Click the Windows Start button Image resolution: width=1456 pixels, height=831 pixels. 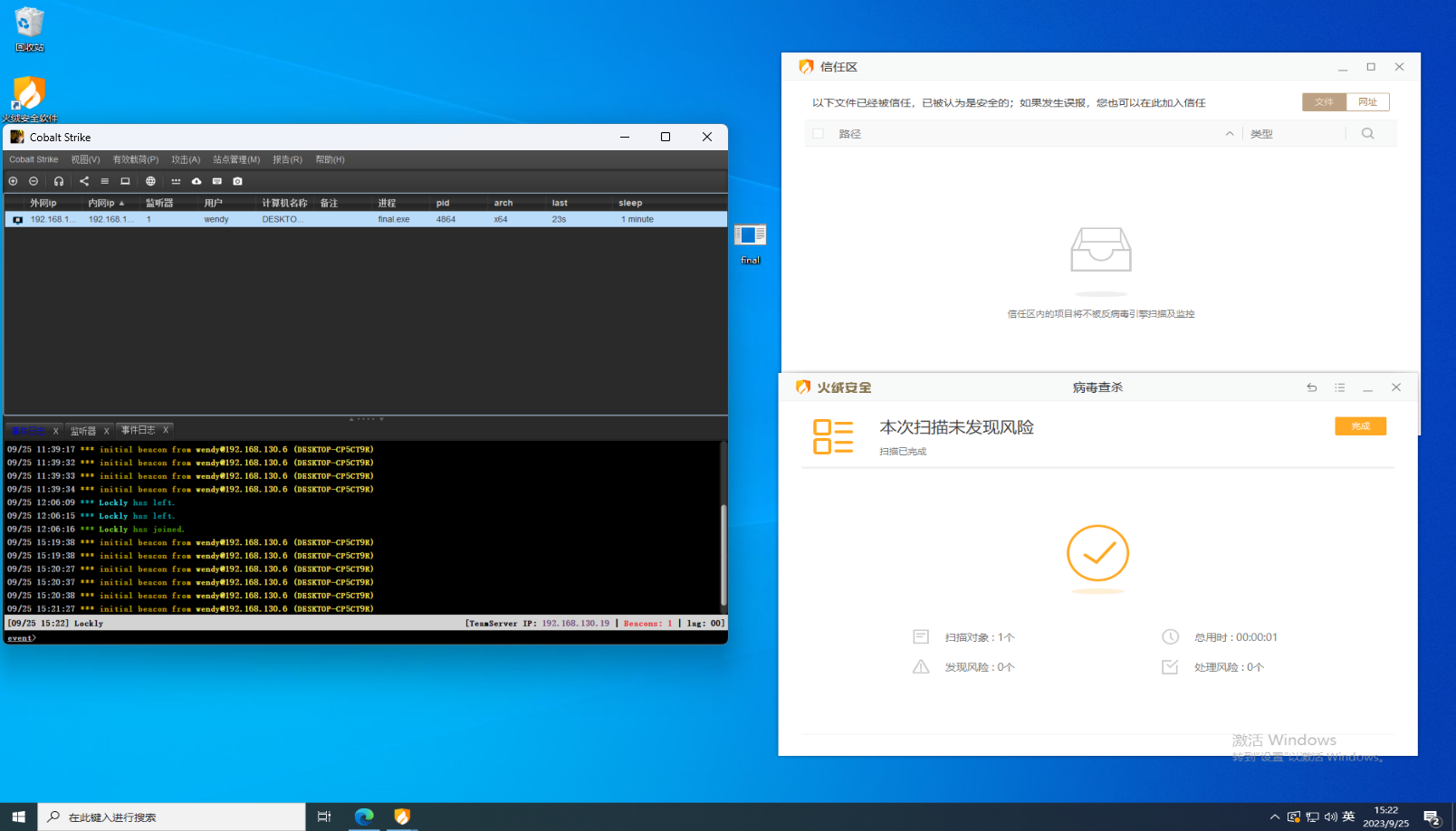(18, 817)
